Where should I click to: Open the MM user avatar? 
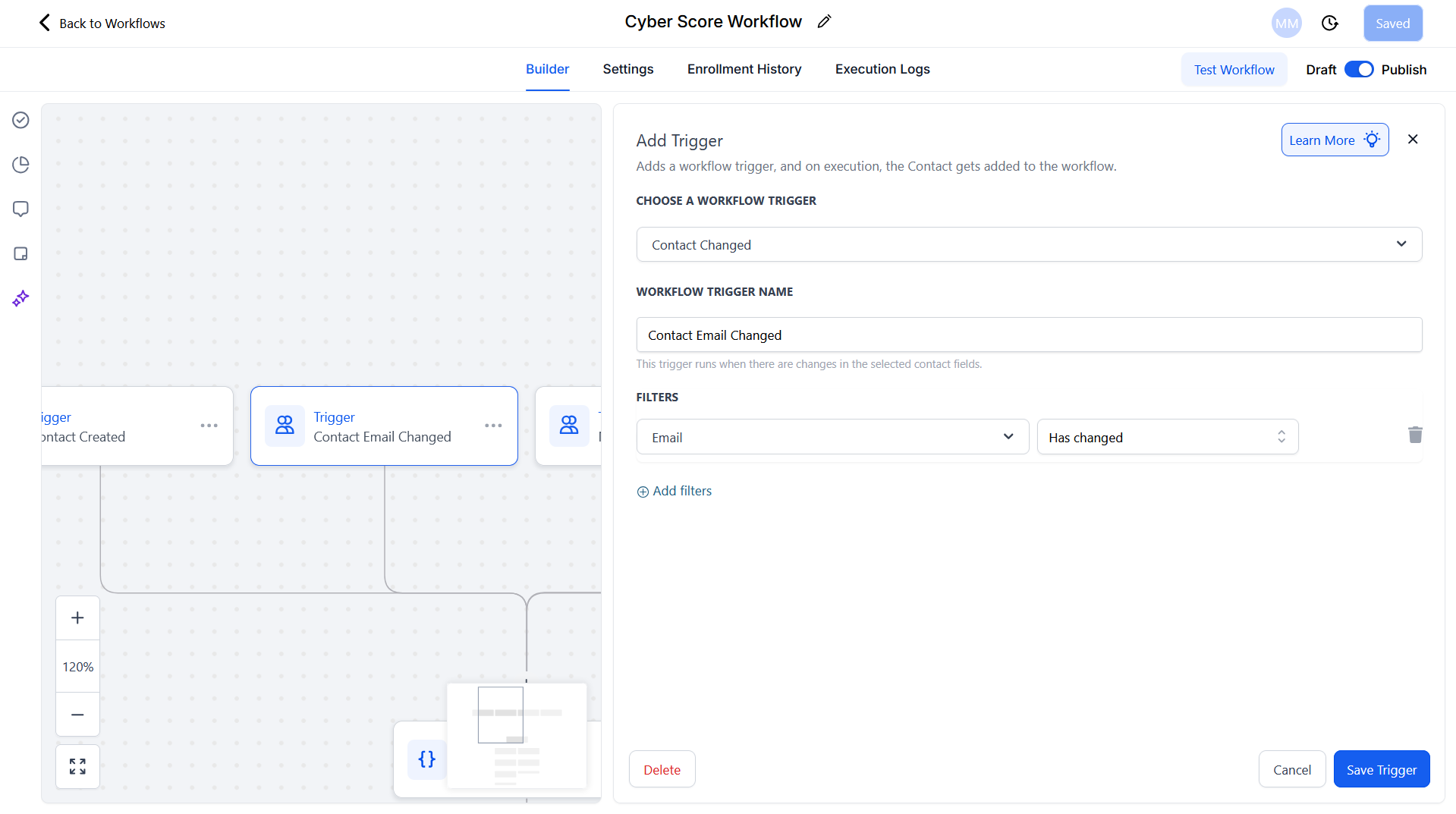tap(1287, 24)
